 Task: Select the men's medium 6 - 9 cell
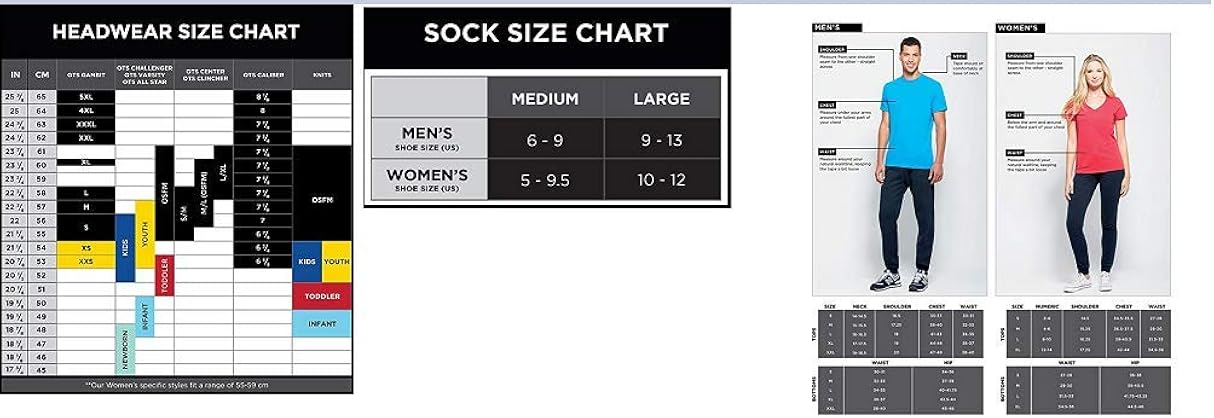pyautogui.click(x=545, y=140)
